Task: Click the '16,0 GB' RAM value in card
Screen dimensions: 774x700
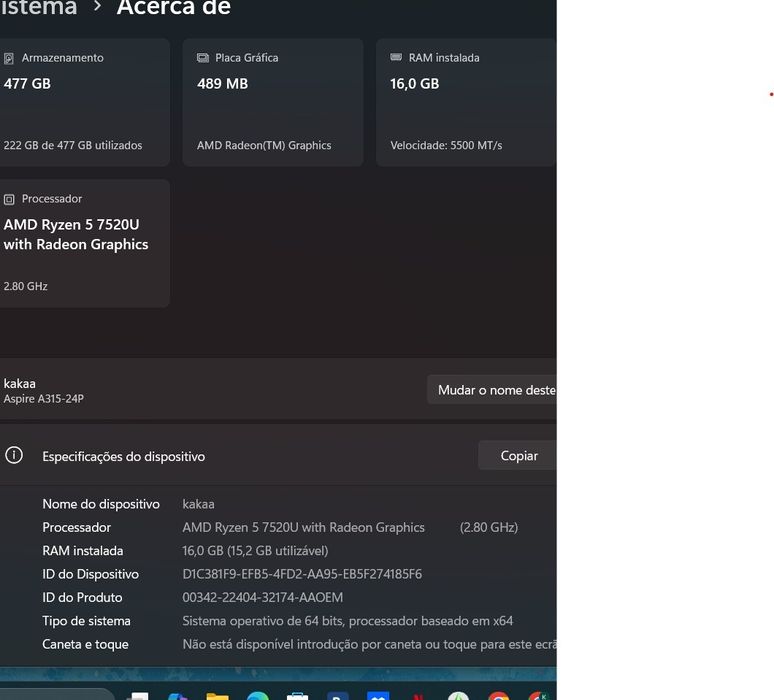Action: point(415,84)
